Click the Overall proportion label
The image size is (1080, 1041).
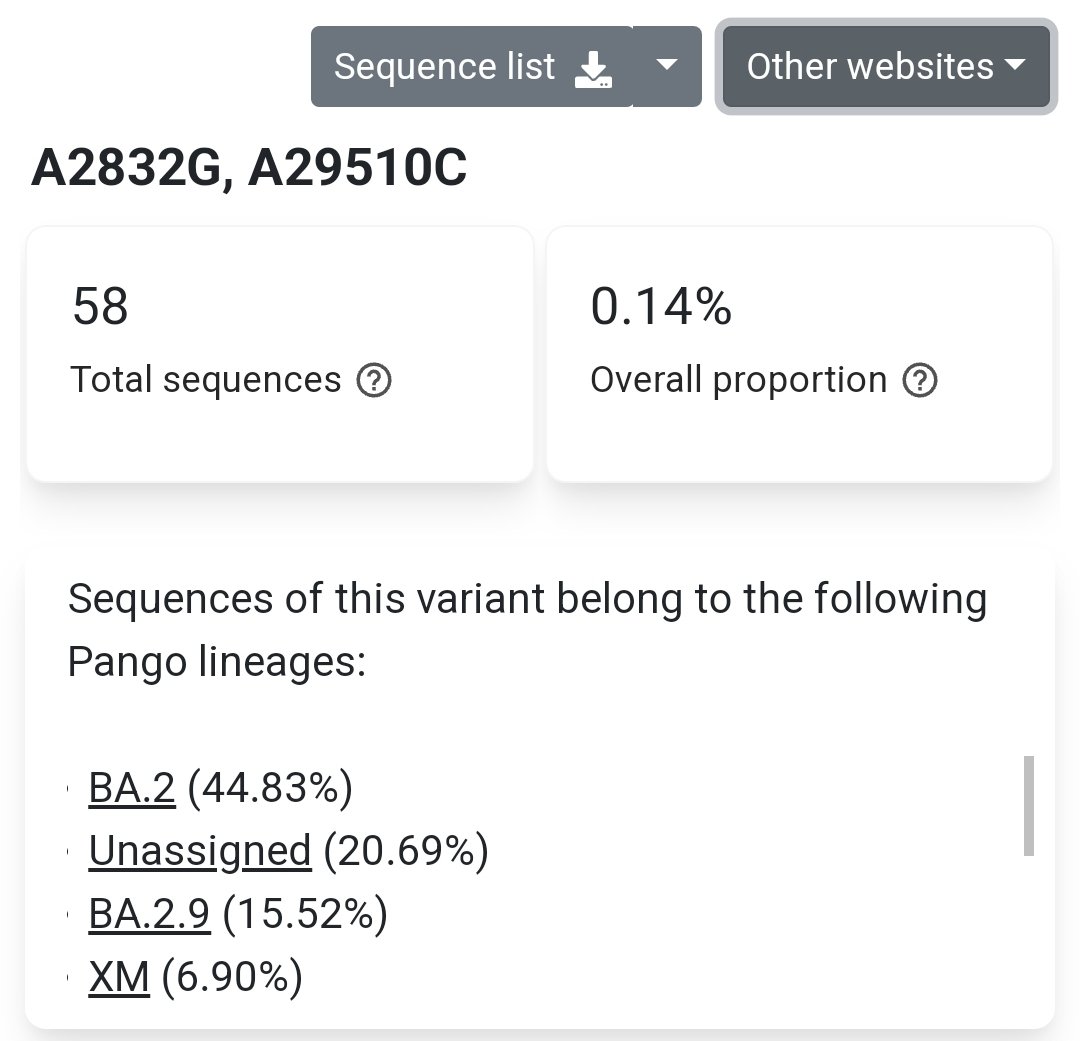click(x=738, y=380)
